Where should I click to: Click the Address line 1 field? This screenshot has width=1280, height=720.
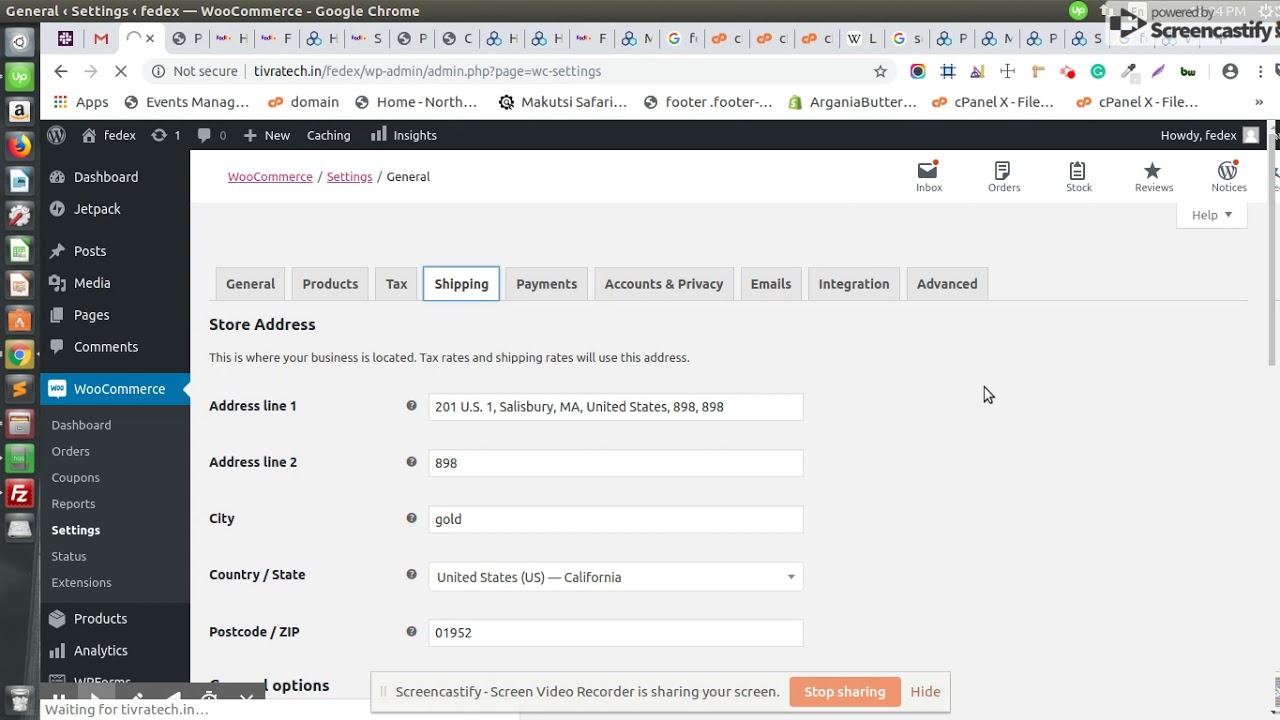pyautogui.click(x=615, y=407)
